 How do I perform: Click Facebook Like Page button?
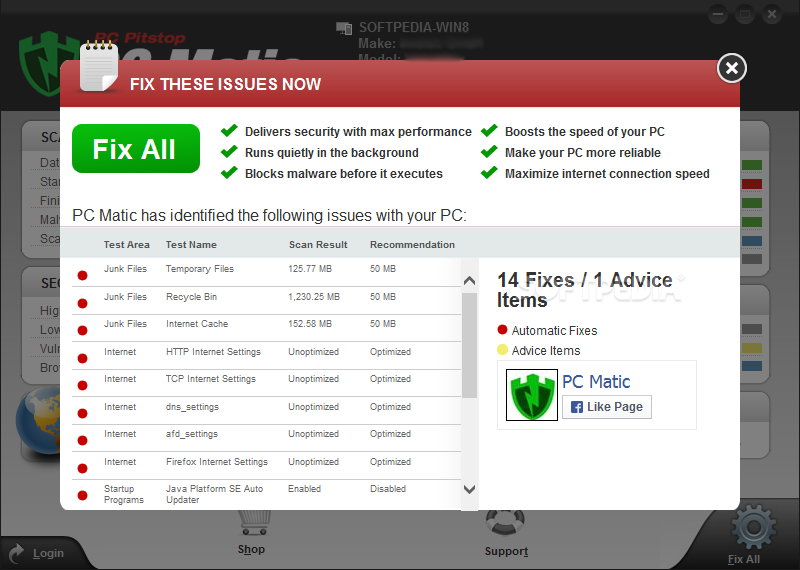pyautogui.click(x=607, y=407)
